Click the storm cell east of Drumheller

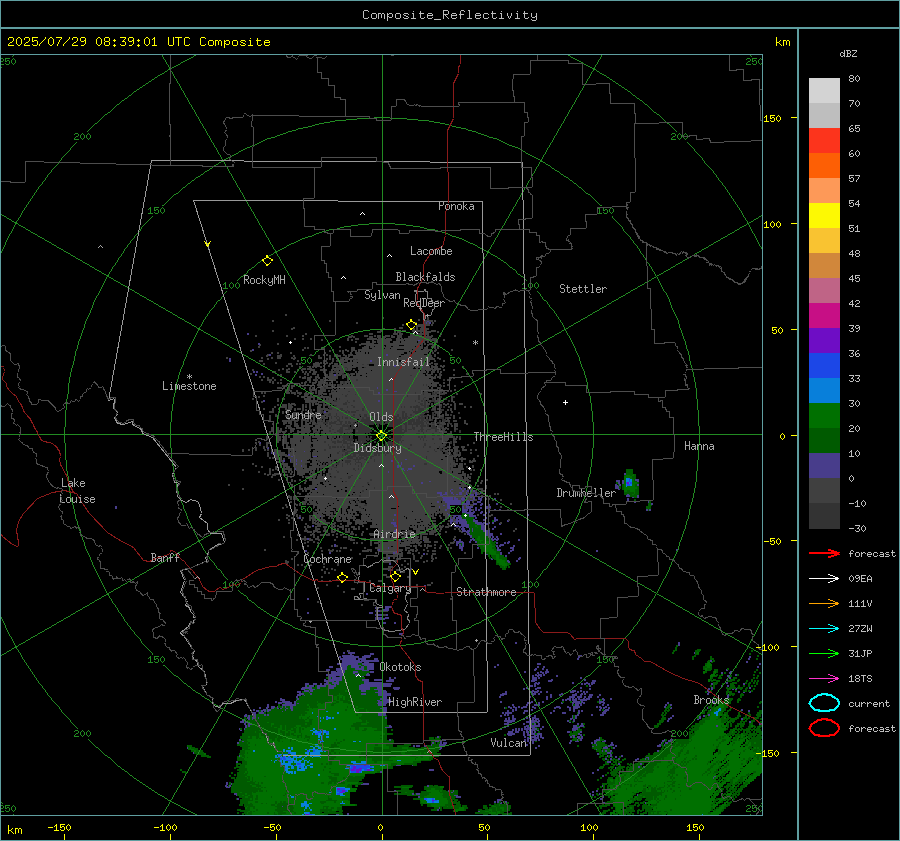click(x=631, y=483)
